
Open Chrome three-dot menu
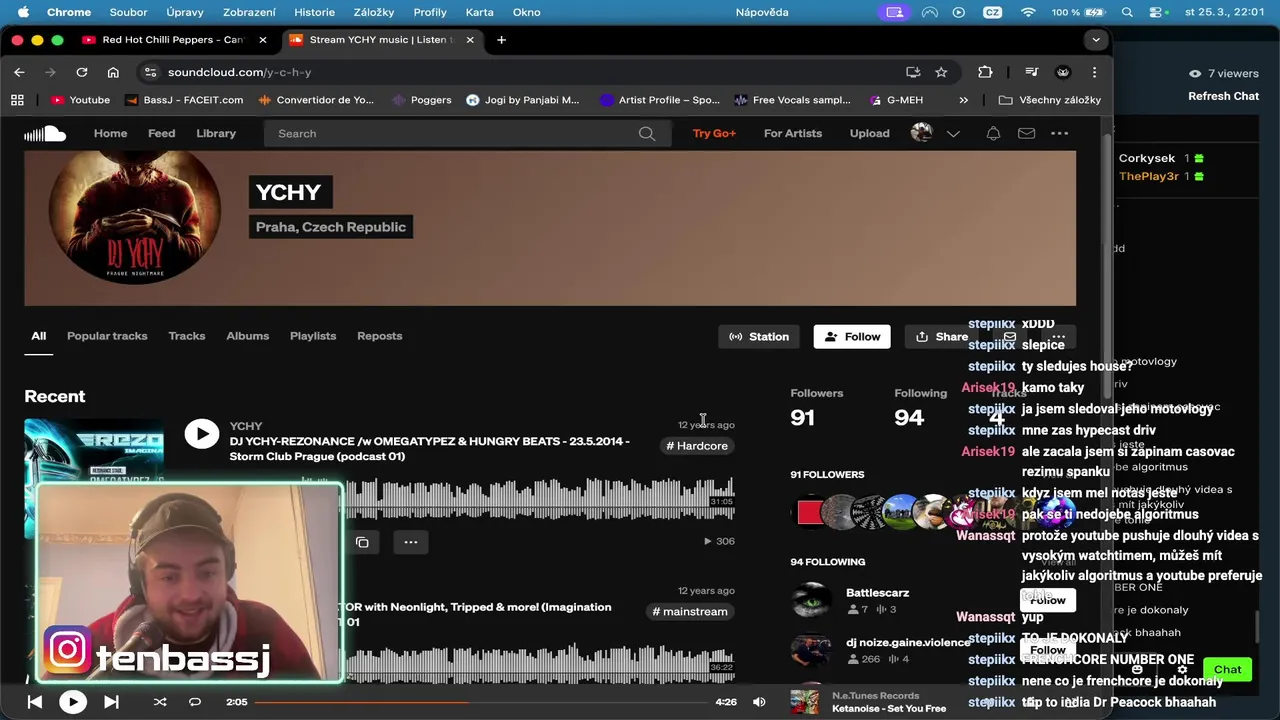(x=1095, y=72)
